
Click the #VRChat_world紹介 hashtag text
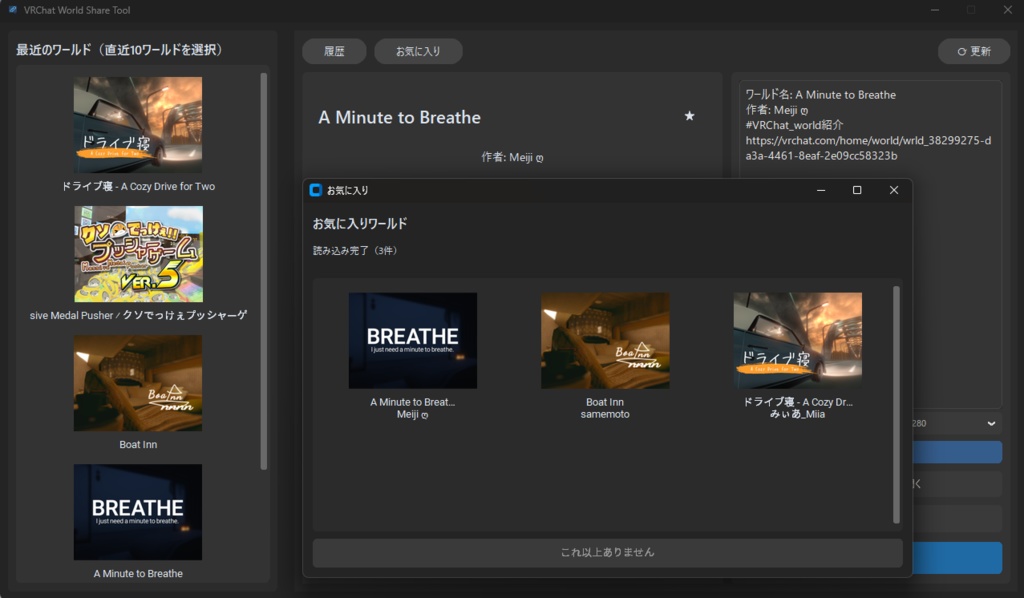tap(794, 125)
